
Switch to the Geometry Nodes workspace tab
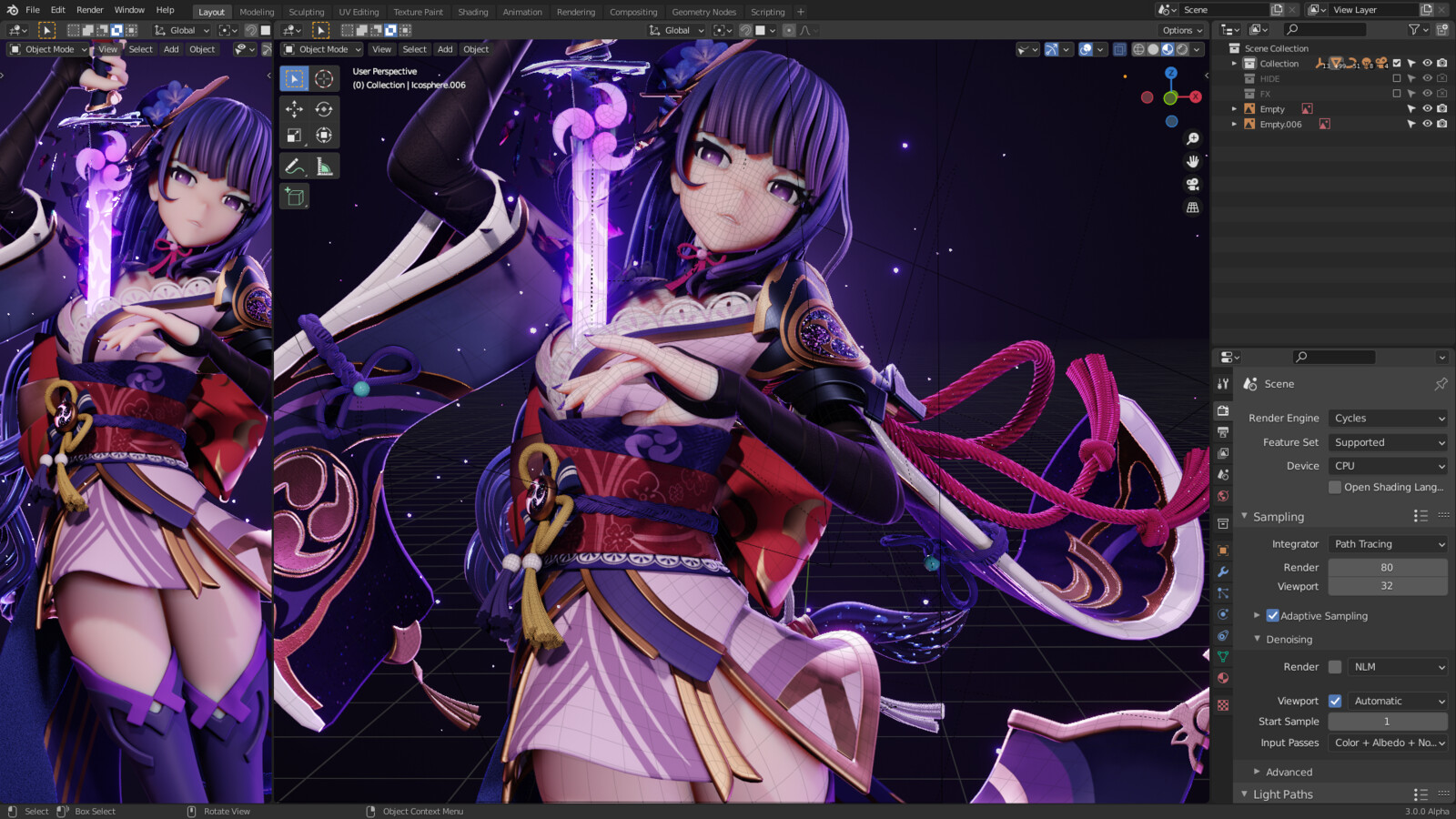703,12
